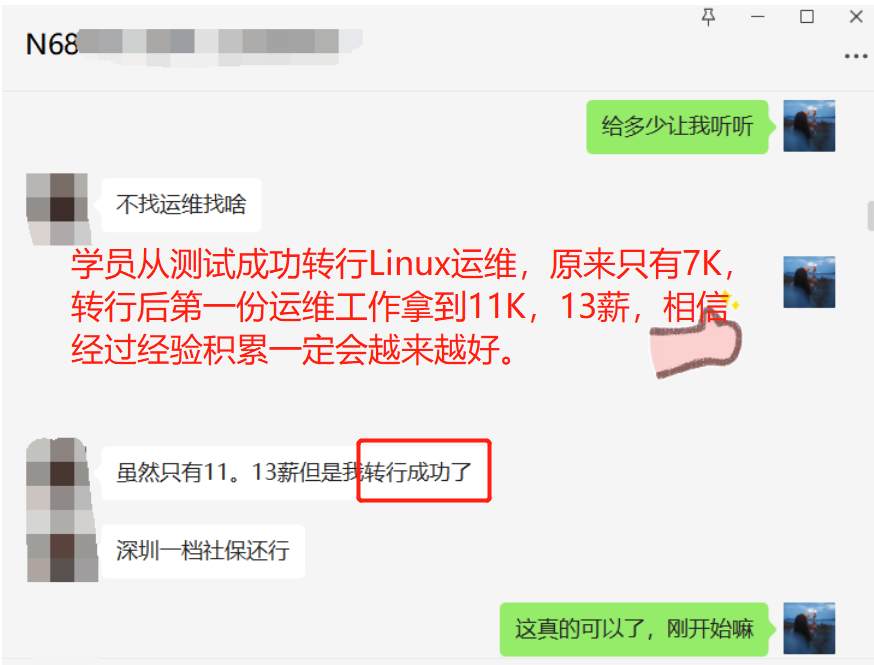
Task: Open the three-dot chat options menu
Action: click(856, 56)
